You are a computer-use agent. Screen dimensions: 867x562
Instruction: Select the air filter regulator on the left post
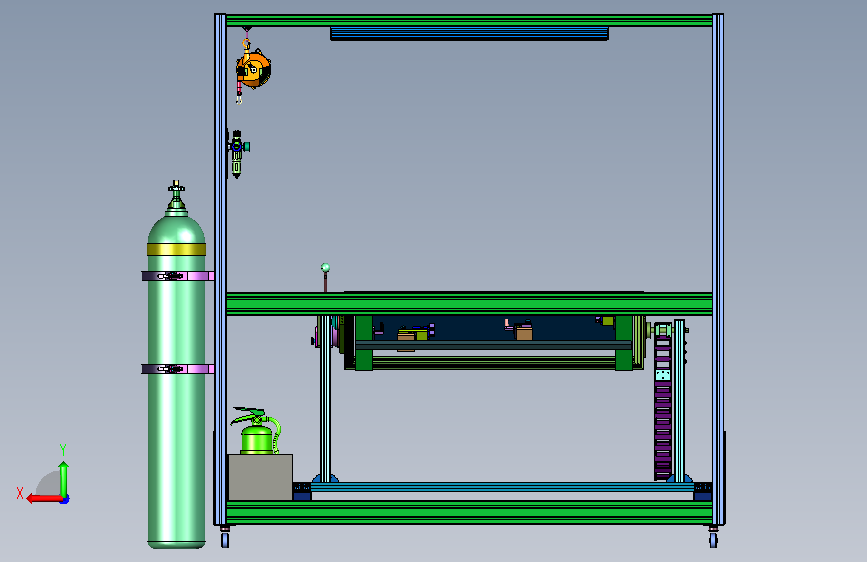click(x=238, y=153)
